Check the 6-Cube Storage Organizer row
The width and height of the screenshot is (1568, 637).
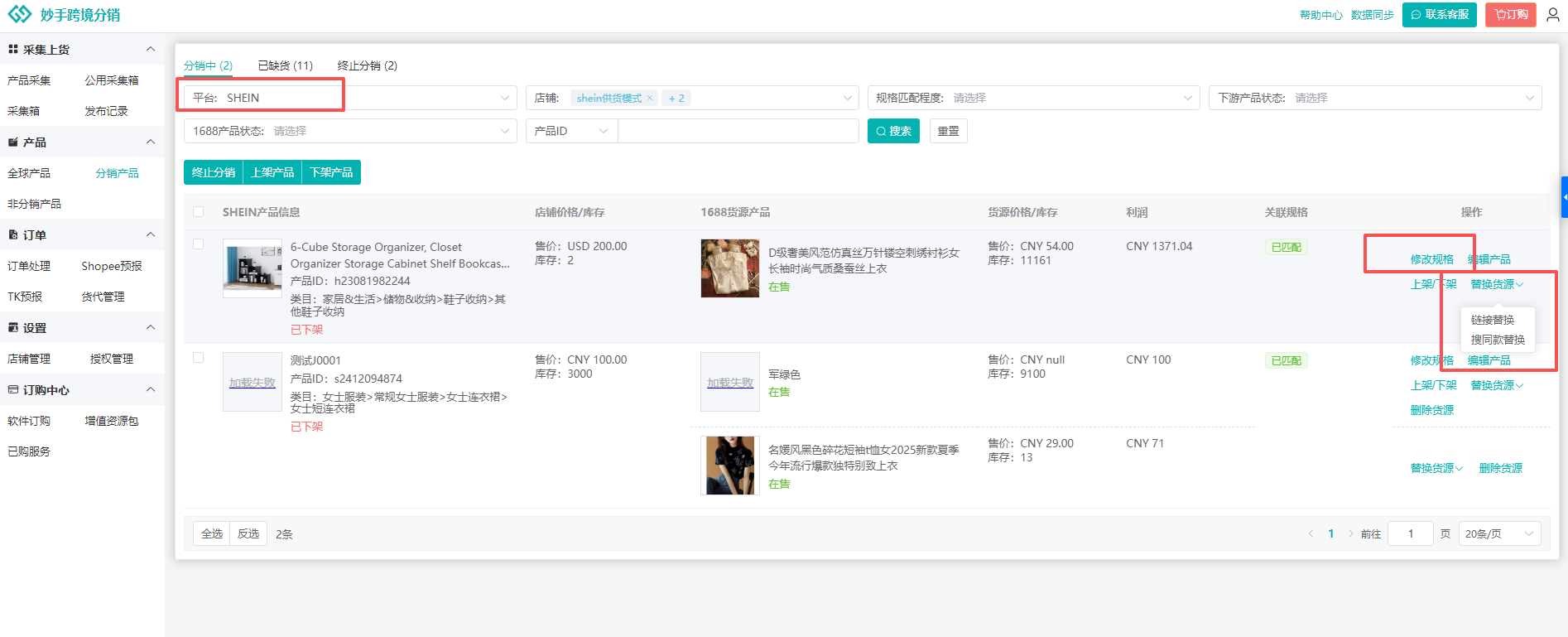click(199, 244)
